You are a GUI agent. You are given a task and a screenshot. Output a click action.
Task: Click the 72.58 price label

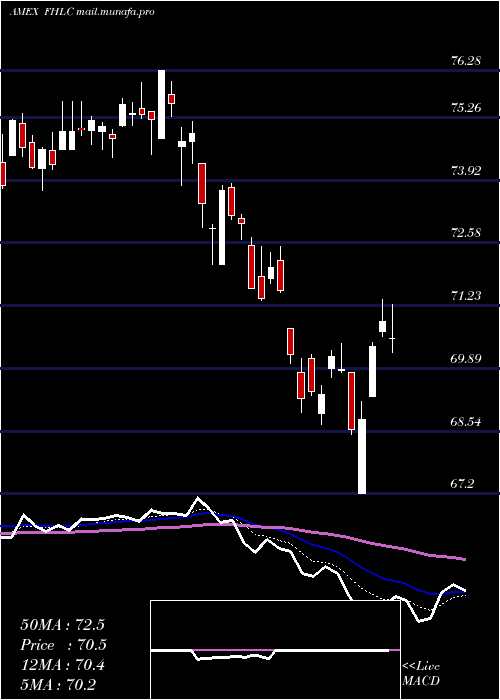(466, 233)
